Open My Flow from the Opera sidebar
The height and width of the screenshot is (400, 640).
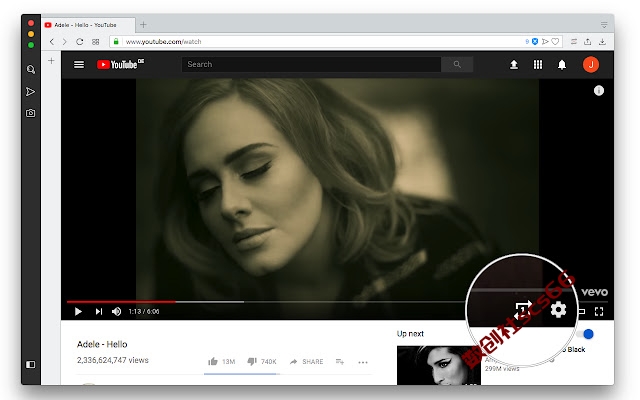point(30,91)
